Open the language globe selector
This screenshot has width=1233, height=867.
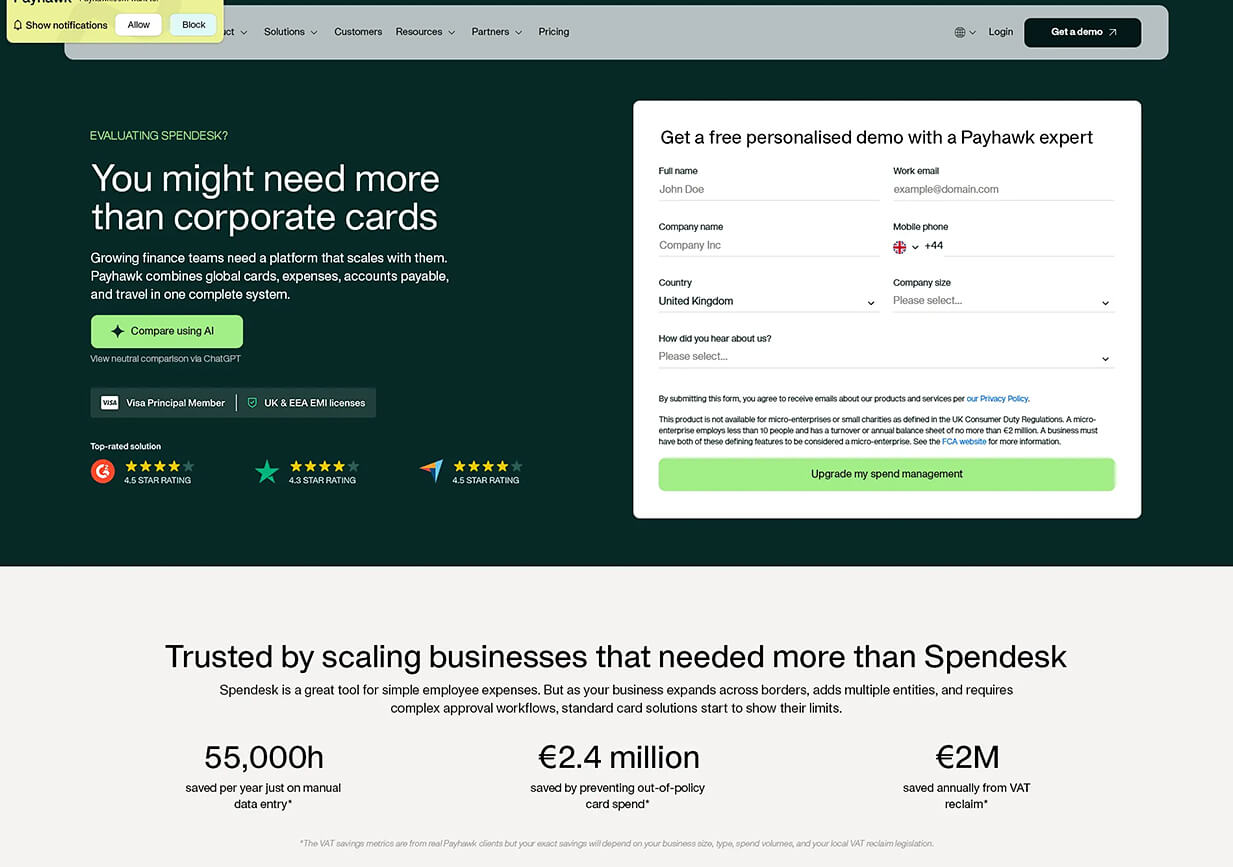tap(962, 31)
